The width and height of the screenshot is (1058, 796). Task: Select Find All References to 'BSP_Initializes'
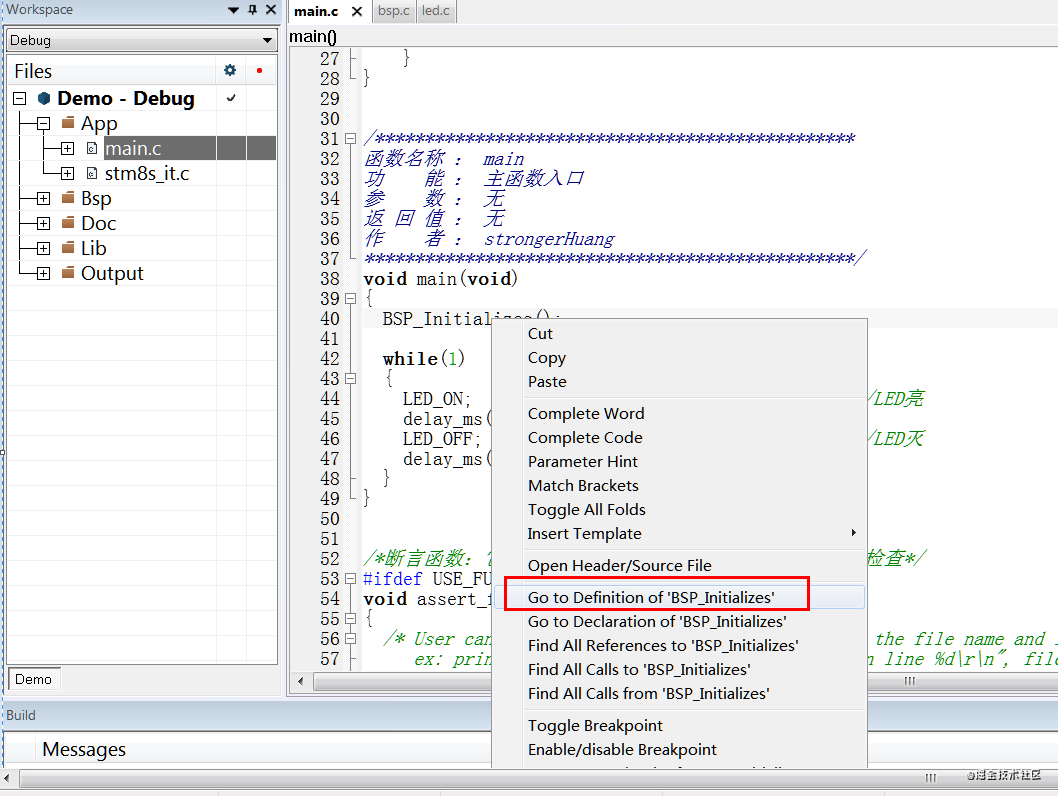663,646
